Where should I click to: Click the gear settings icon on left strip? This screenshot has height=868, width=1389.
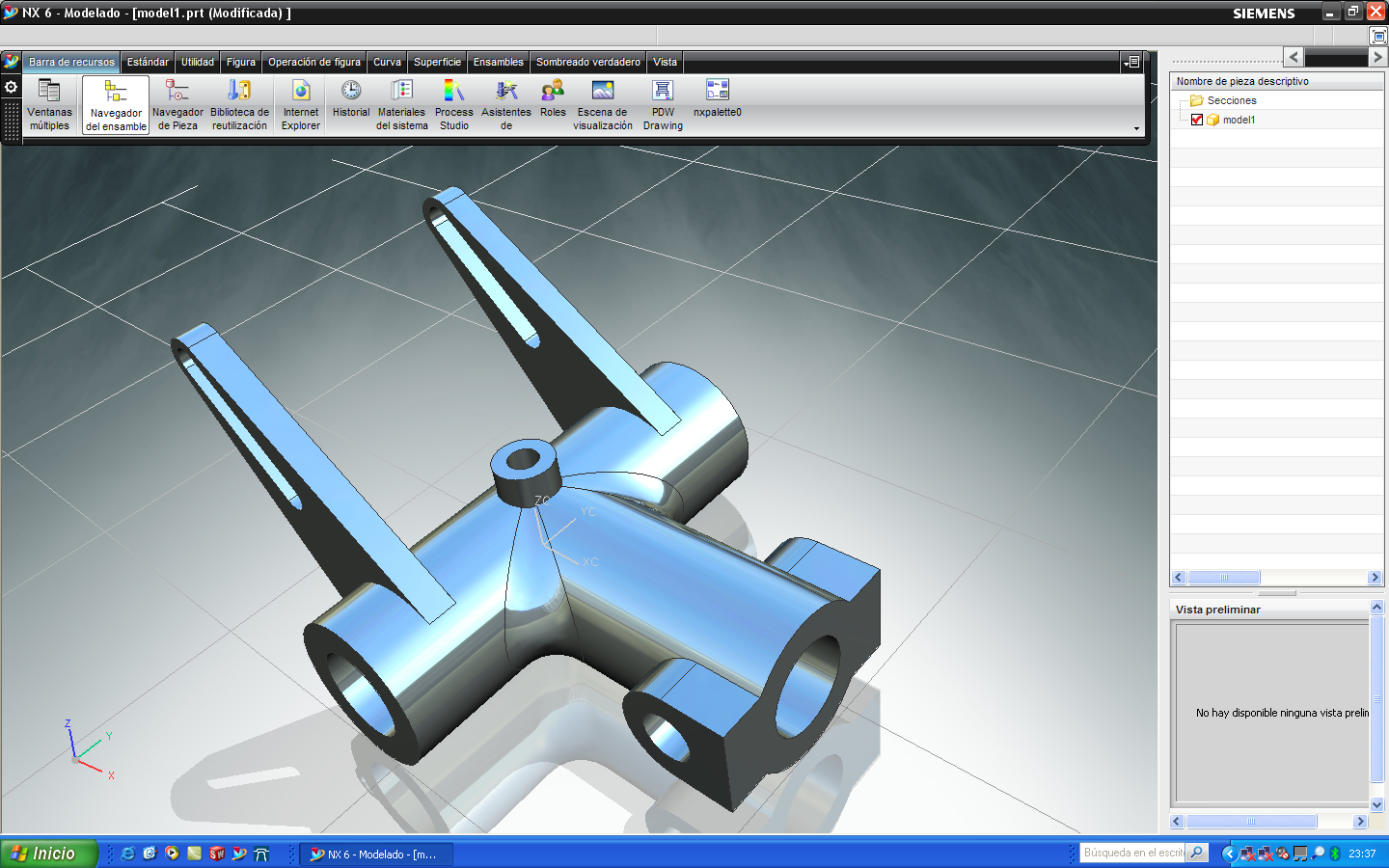click(x=12, y=87)
